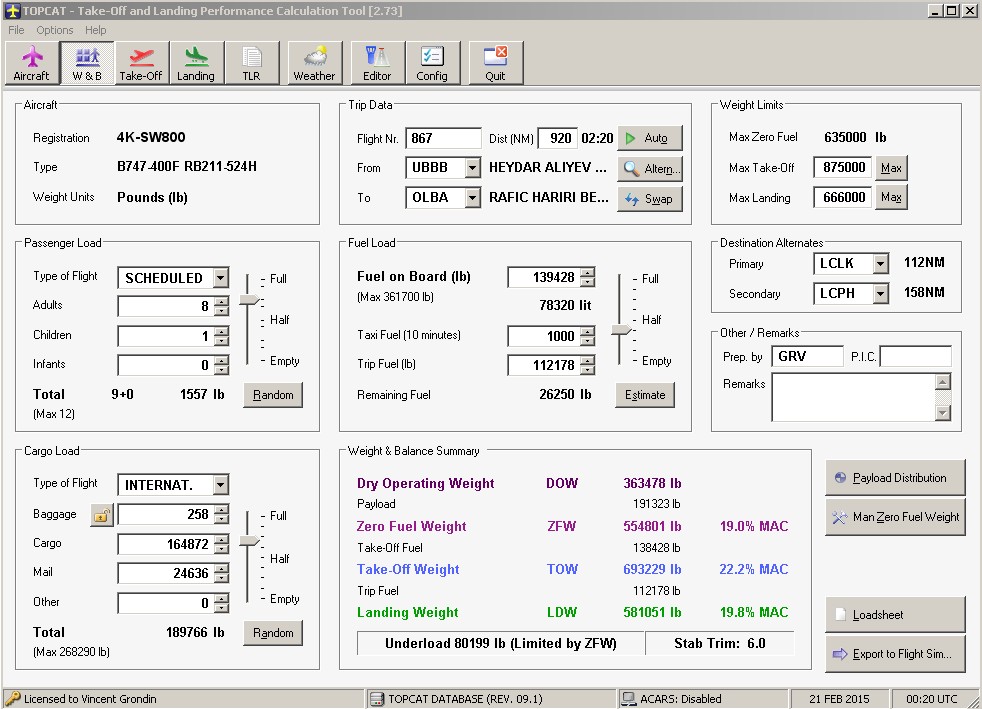The image size is (982, 709).
Task: Select the W & B toolbar button
Action: [x=87, y=63]
